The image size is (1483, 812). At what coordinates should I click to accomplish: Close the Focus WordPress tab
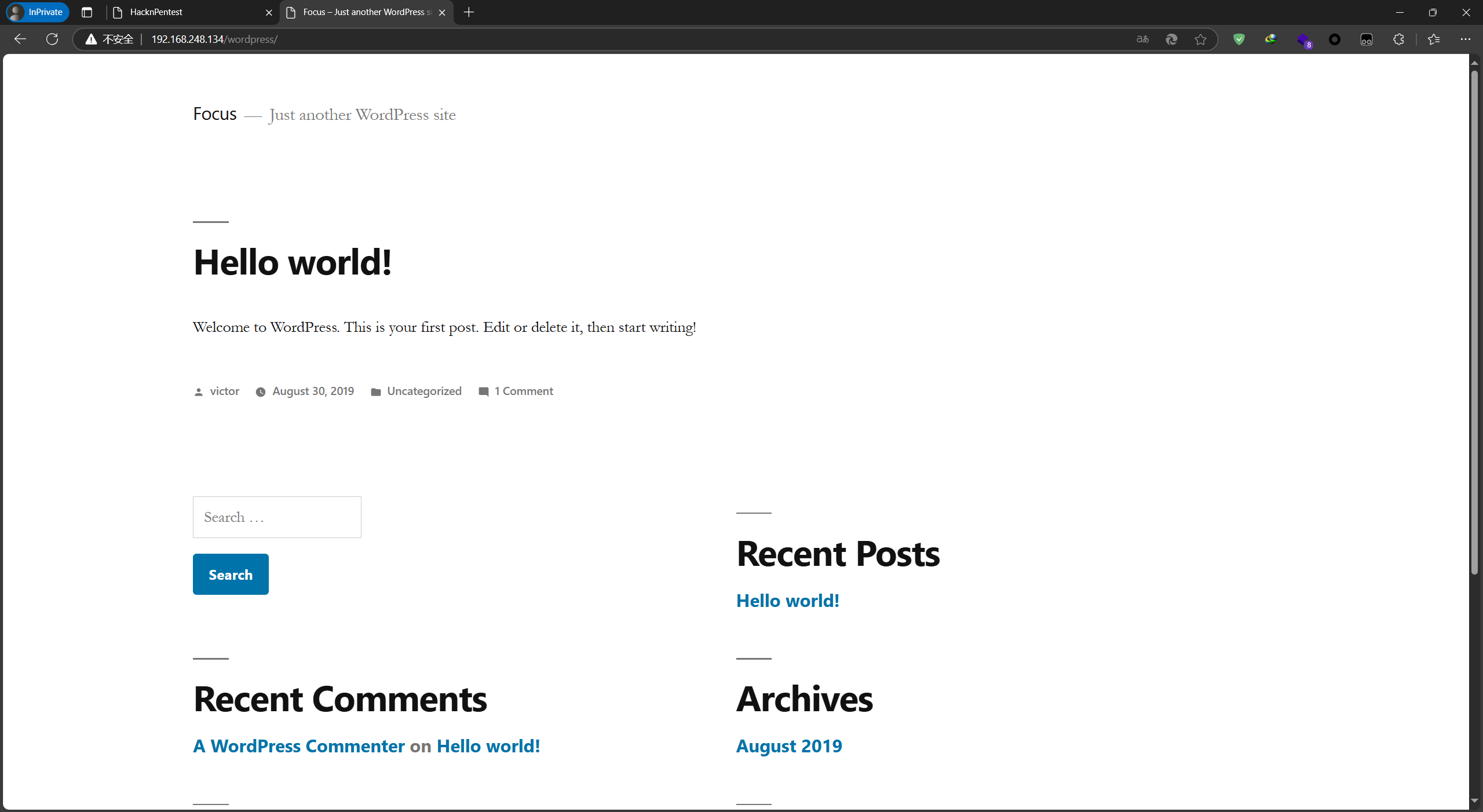coord(442,12)
